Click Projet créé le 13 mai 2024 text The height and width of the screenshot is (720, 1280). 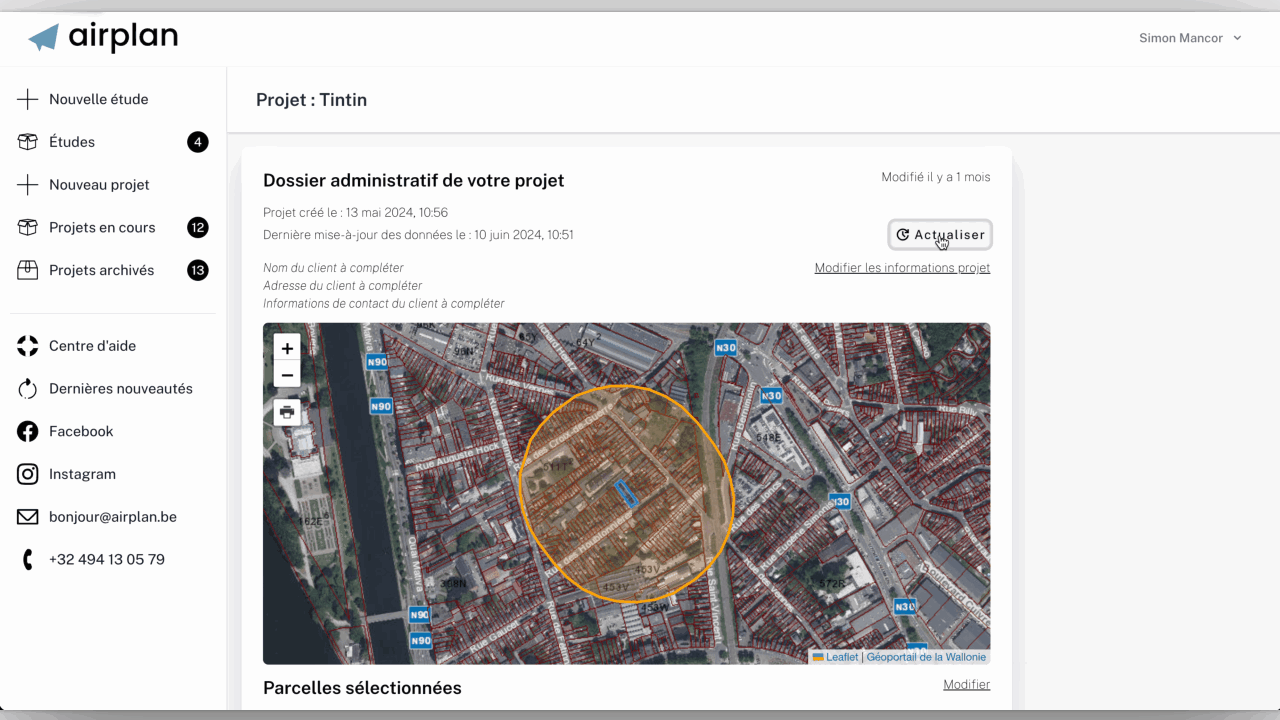355,213
